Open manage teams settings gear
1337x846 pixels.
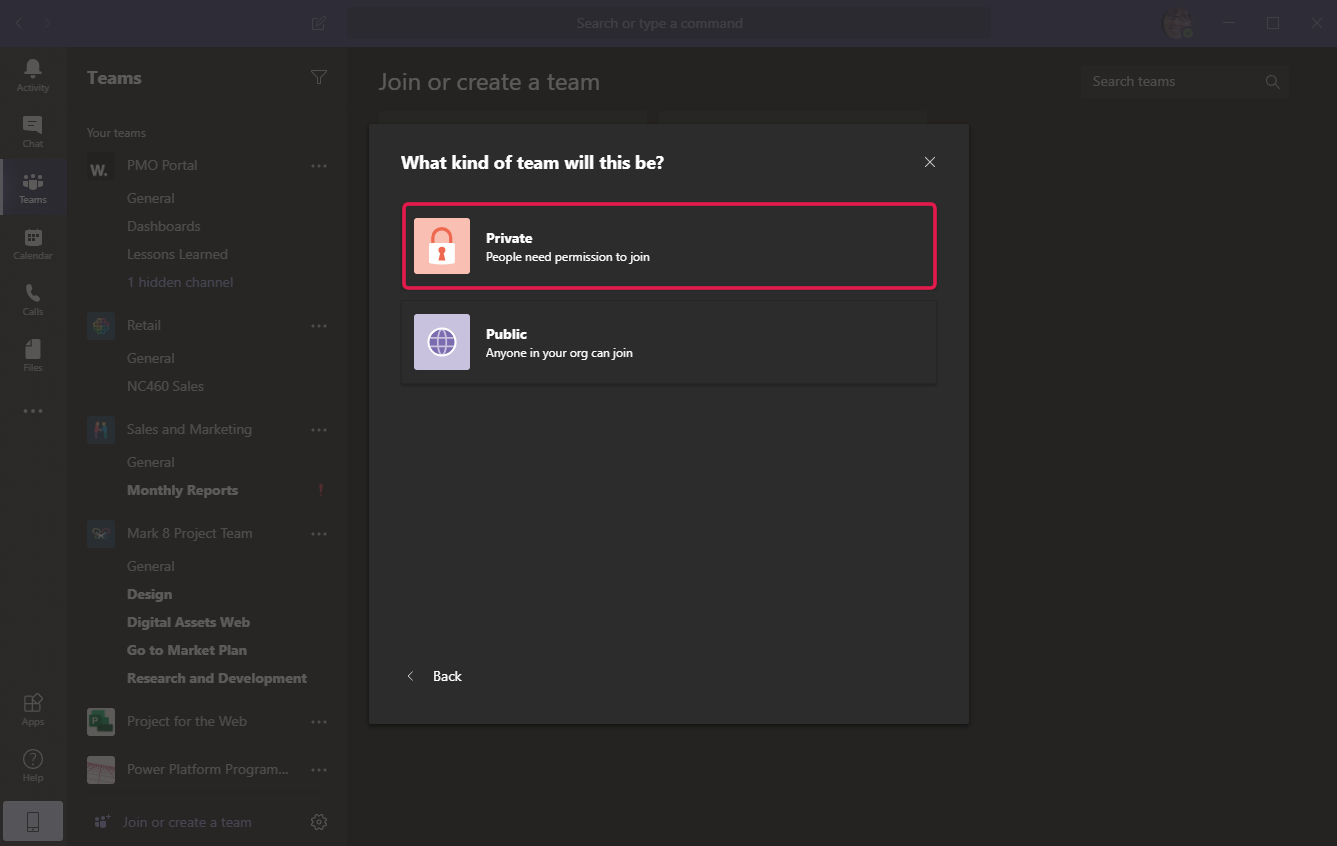coord(319,822)
